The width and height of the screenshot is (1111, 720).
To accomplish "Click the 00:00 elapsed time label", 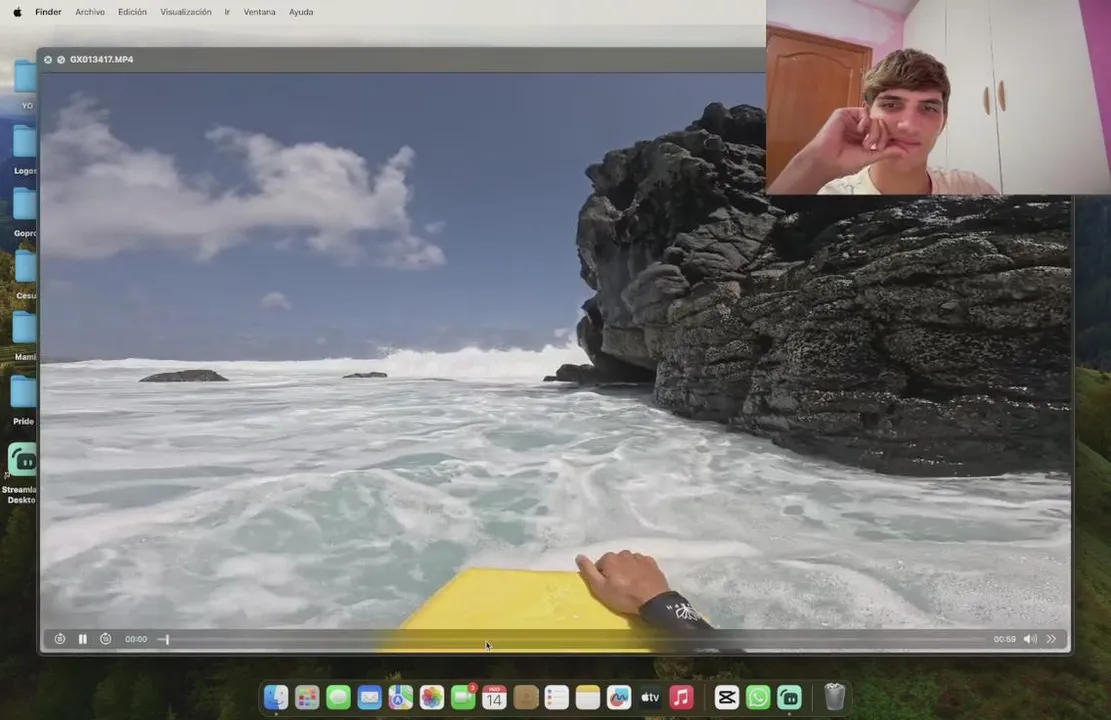I will pyautogui.click(x=136, y=639).
